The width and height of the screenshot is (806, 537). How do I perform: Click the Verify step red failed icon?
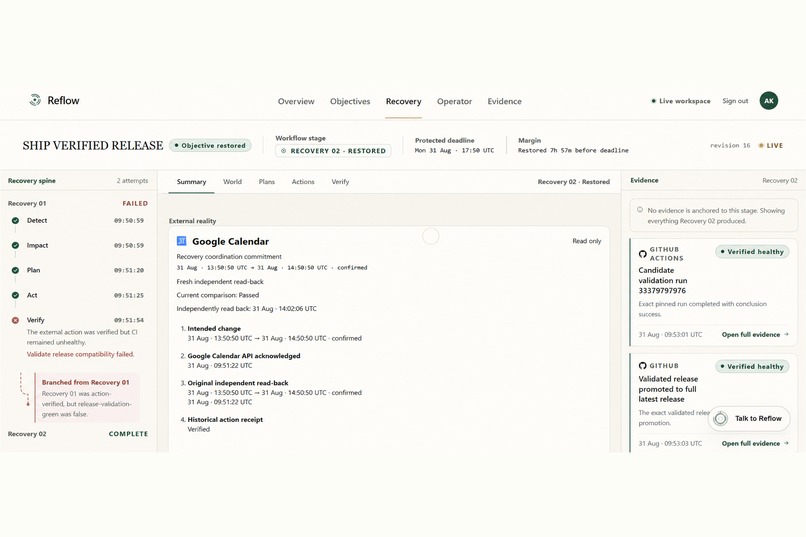[x=15, y=320]
